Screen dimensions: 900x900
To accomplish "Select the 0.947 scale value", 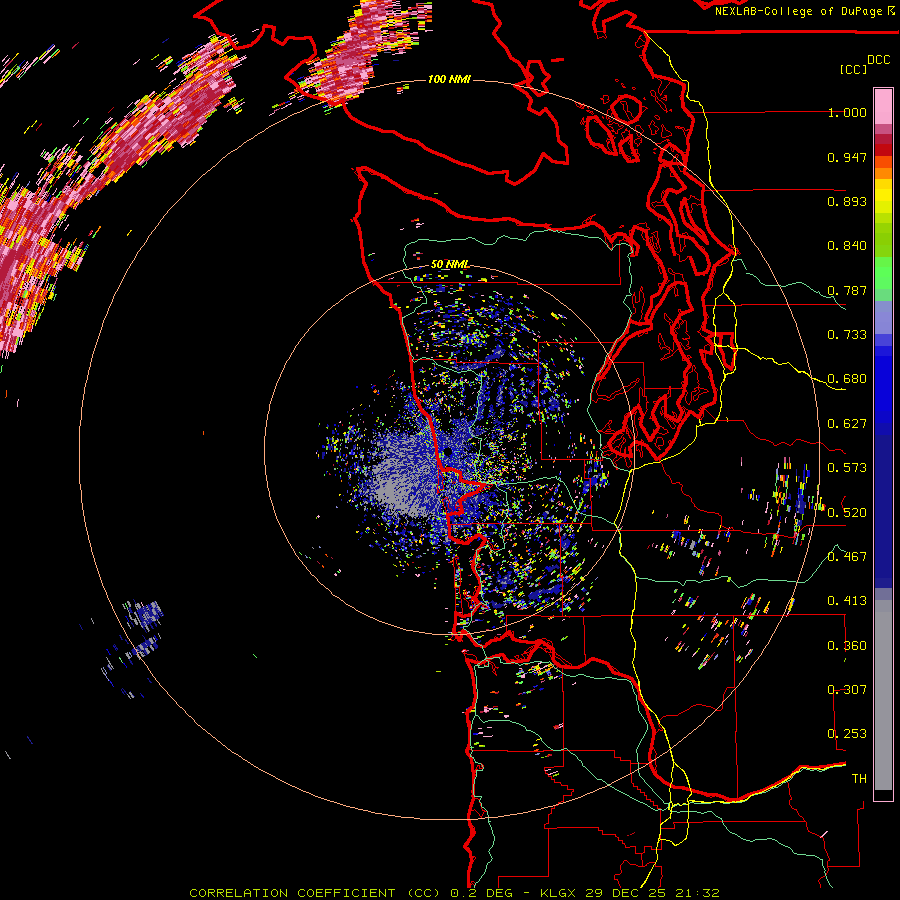I will click(x=847, y=157).
